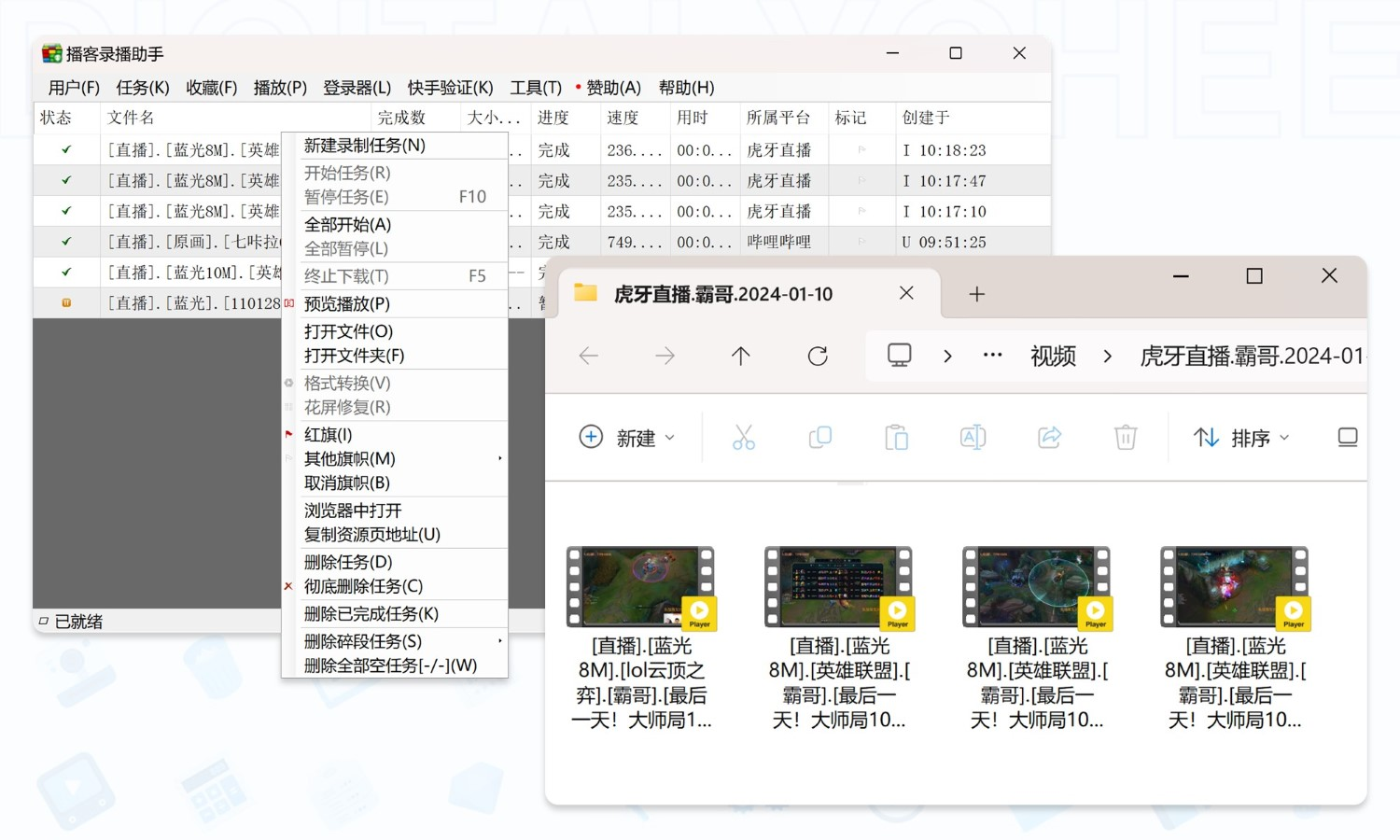Screen dimensions: 1400x840
Task: Click the 已就绪 status bar text
Action: 78,622
